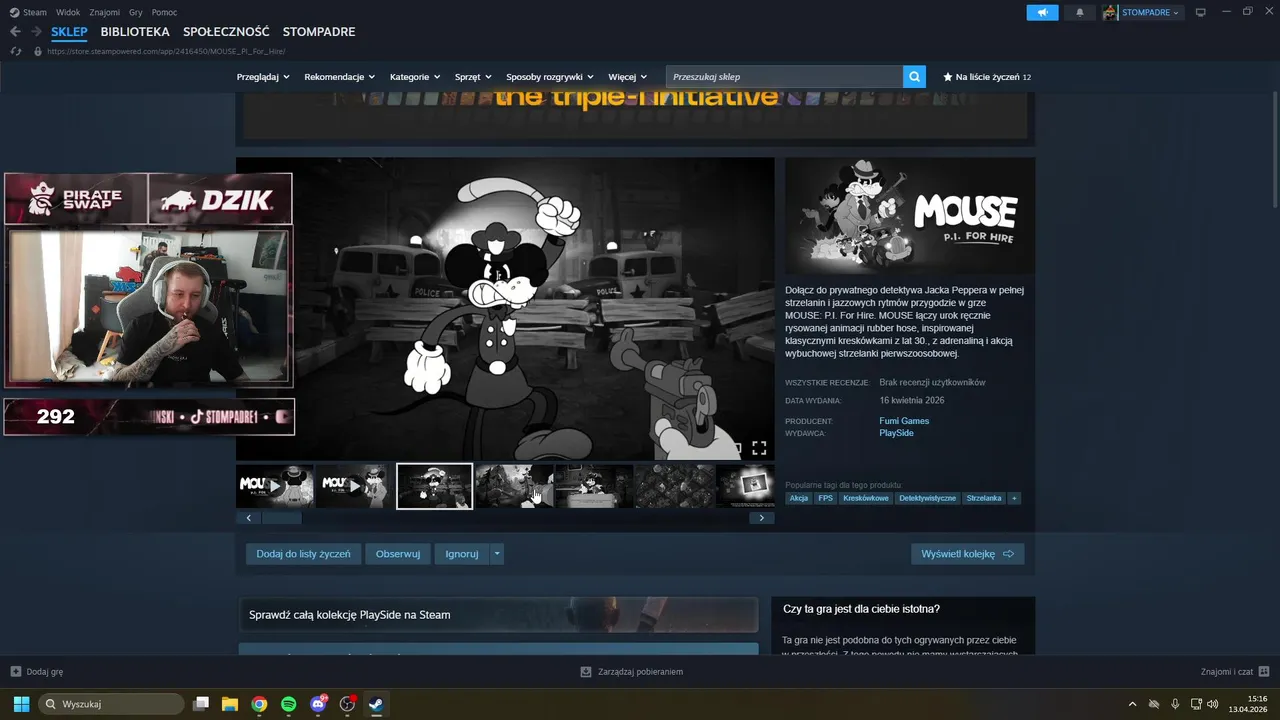Open Spotify from the taskbar
This screenshot has width=1280, height=720.
point(288,704)
